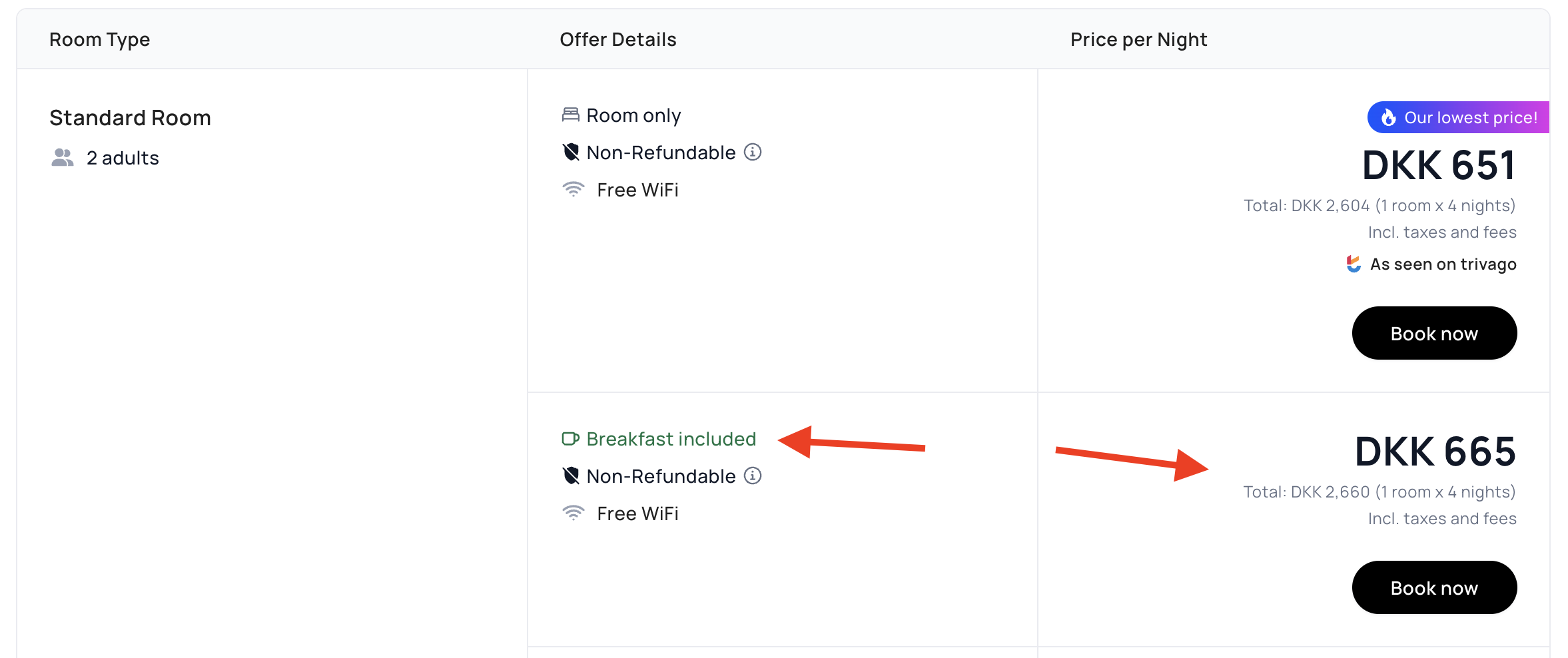This screenshot has height=658, width=1568.
Task: Click the trivago logo icon
Action: 1354,264
